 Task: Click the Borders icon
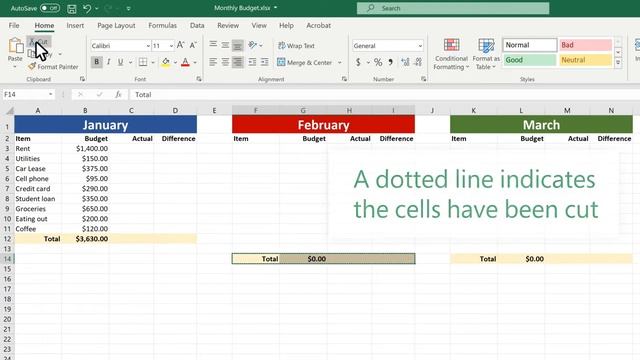(x=143, y=62)
